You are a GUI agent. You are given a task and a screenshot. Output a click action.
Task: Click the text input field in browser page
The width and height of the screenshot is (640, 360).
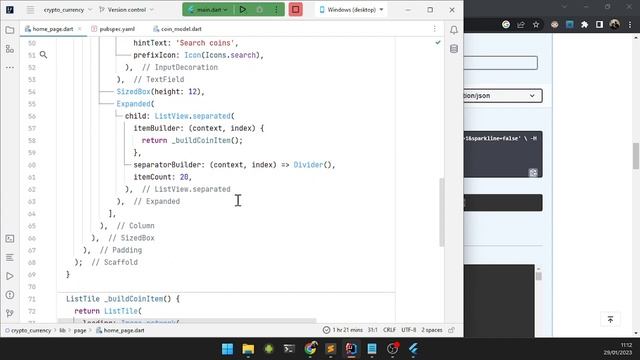click(500, 63)
